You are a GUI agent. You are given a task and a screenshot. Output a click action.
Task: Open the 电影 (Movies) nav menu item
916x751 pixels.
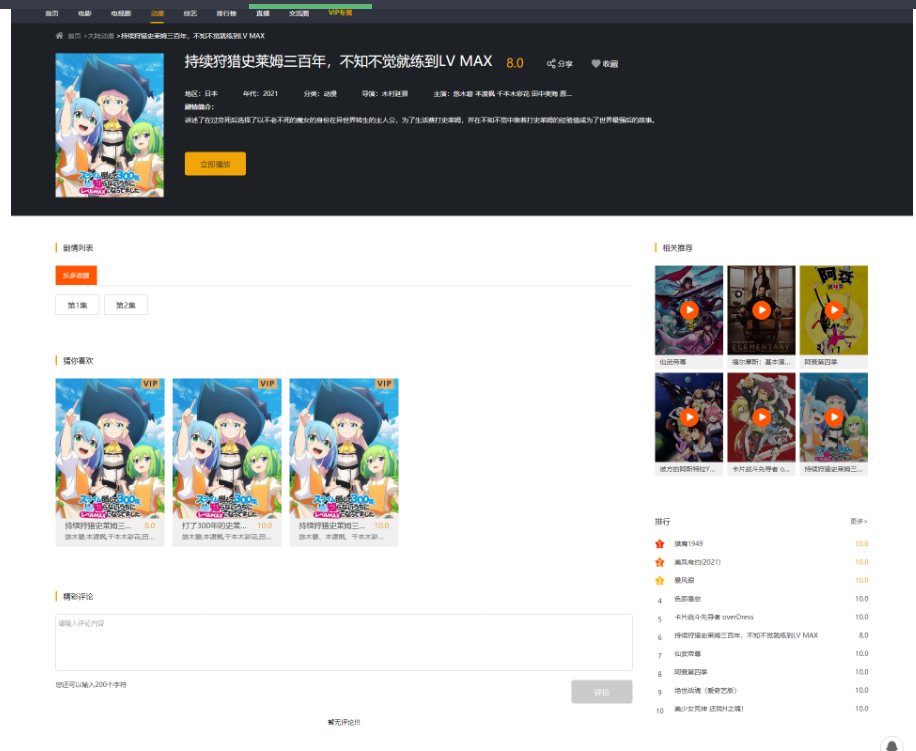tap(85, 14)
